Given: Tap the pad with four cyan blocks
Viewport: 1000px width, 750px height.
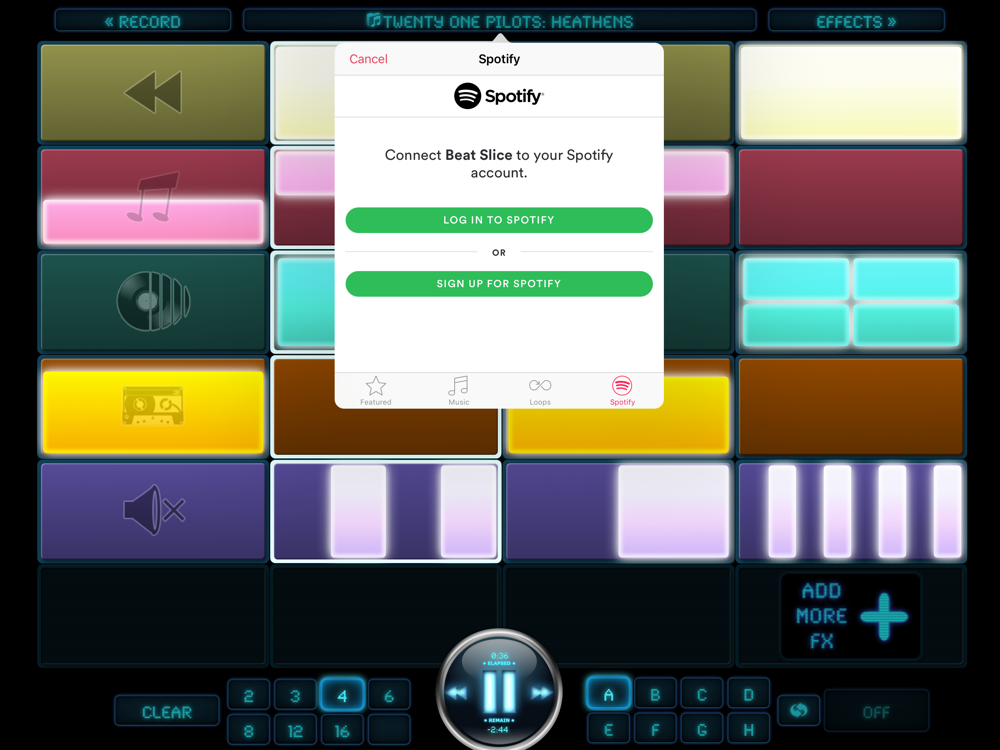Looking at the screenshot, I should (851, 302).
